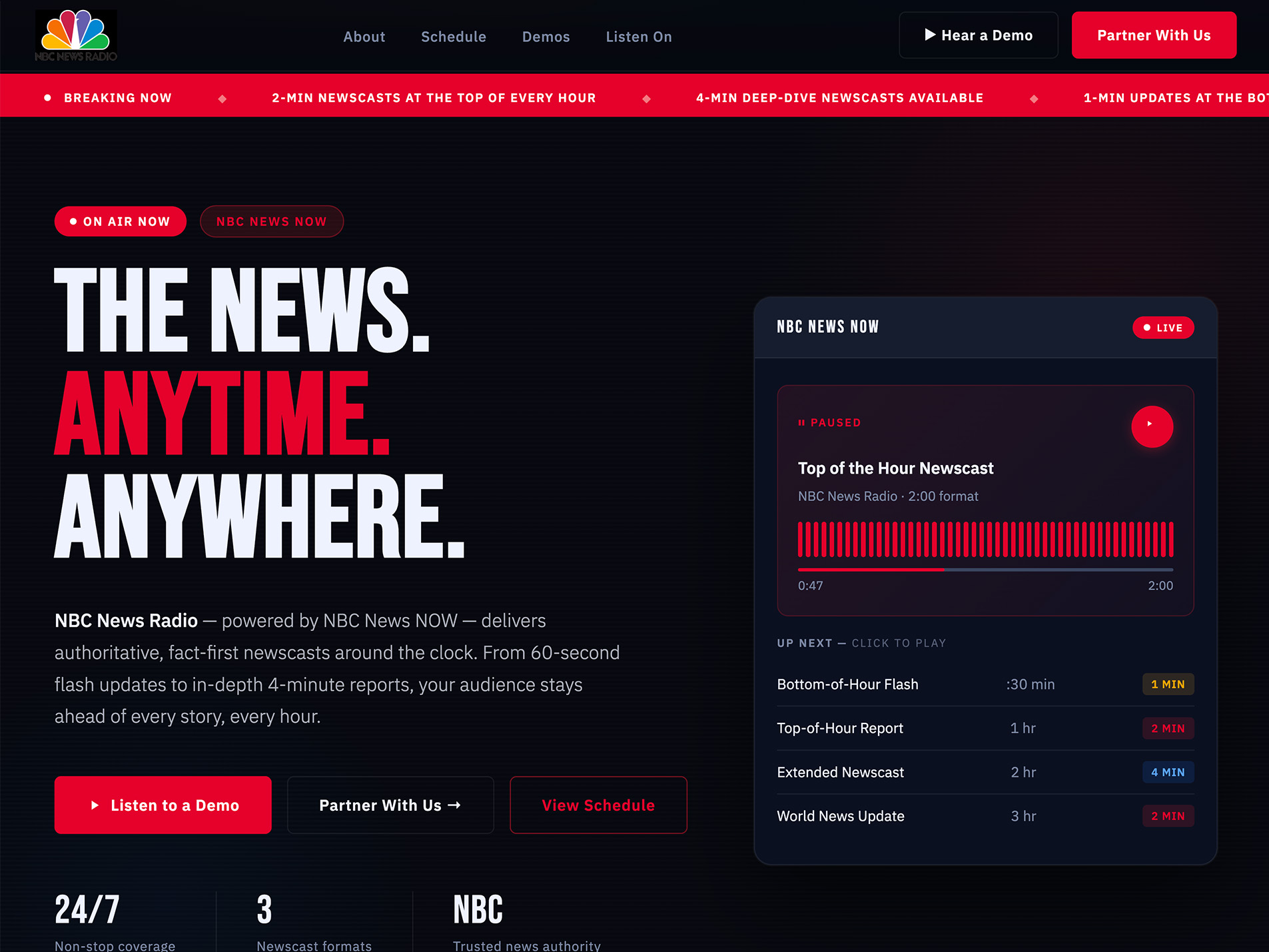Click the :30 min time for Bottom-of-Hour Flash
Viewport: 1269px width, 952px height.
coord(1030,684)
